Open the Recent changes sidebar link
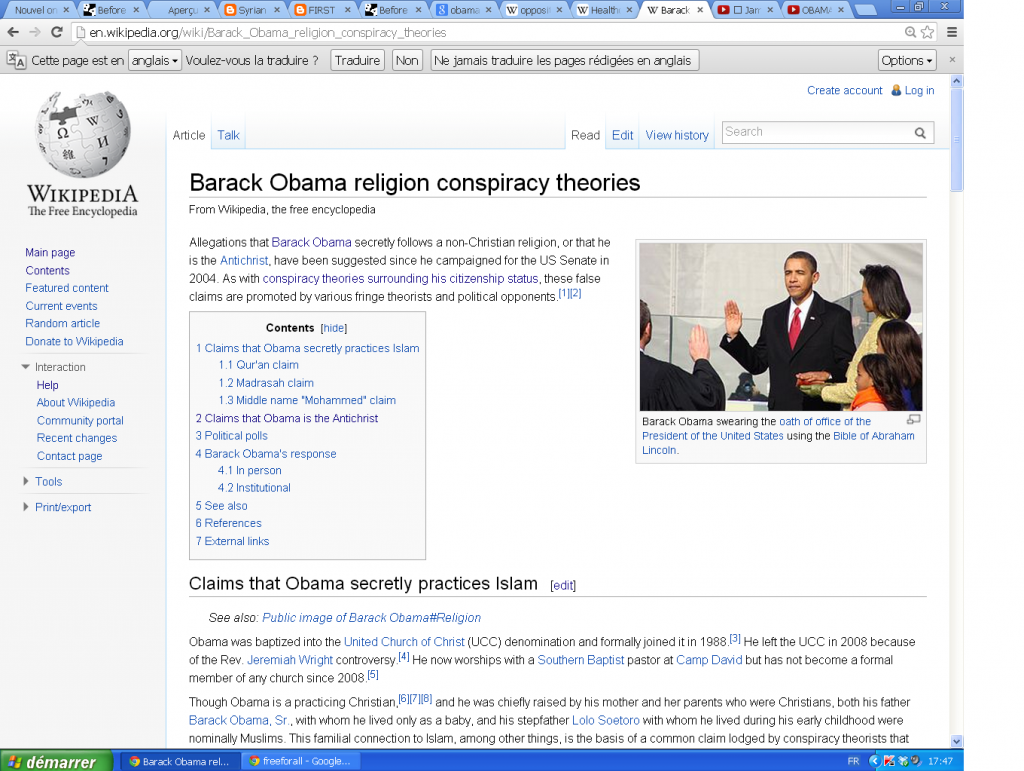Viewport: 1024px width, 771px height. coord(77,438)
